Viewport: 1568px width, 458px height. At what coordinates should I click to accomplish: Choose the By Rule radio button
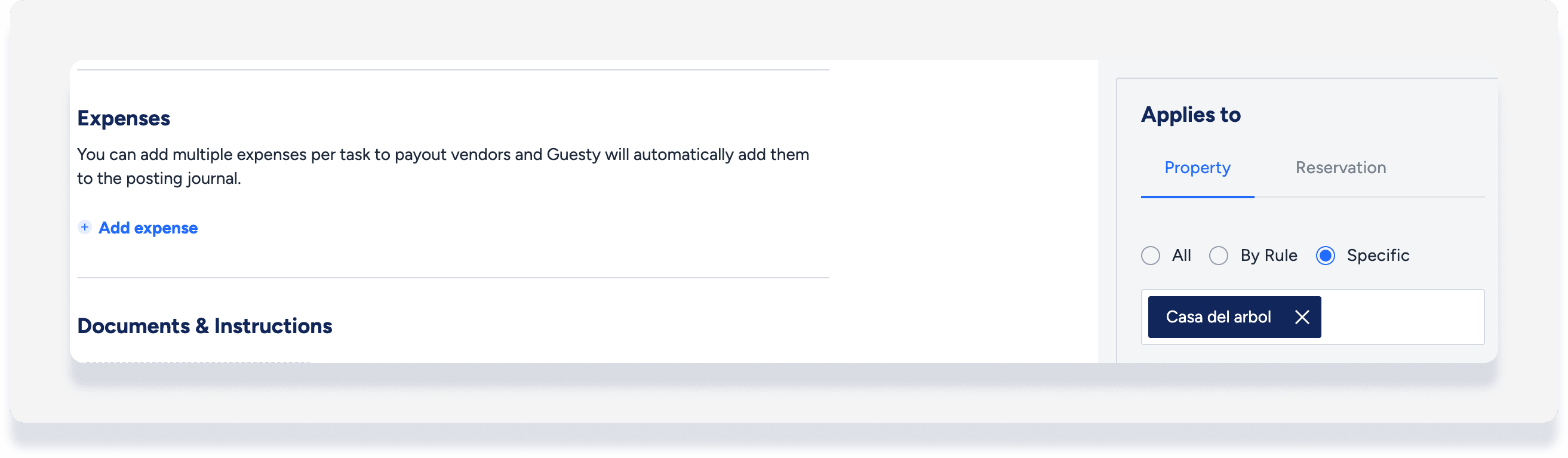pyautogui.click(x=1218, y=255)
